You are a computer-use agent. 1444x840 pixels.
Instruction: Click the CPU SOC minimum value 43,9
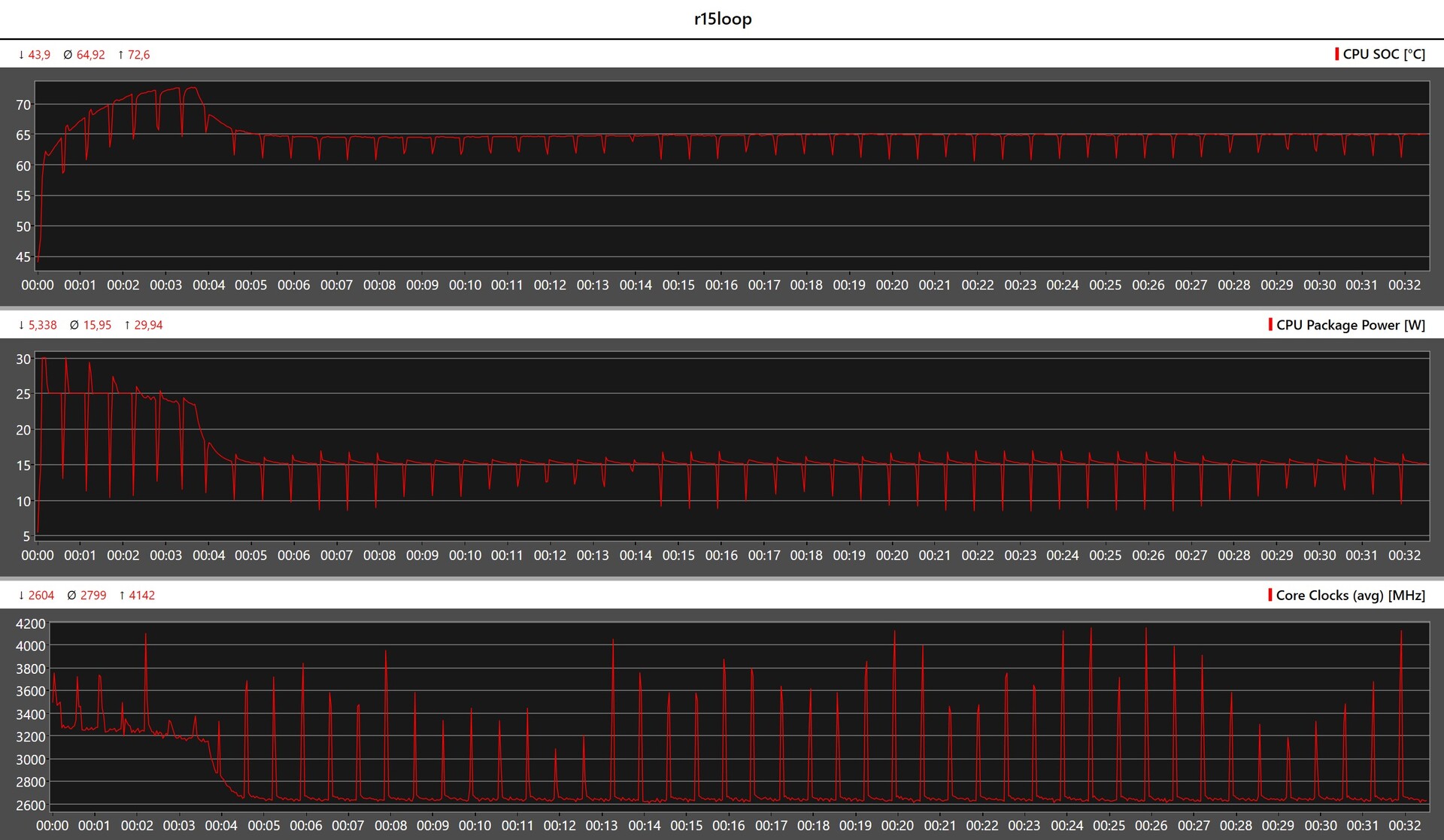pos(39,55)
